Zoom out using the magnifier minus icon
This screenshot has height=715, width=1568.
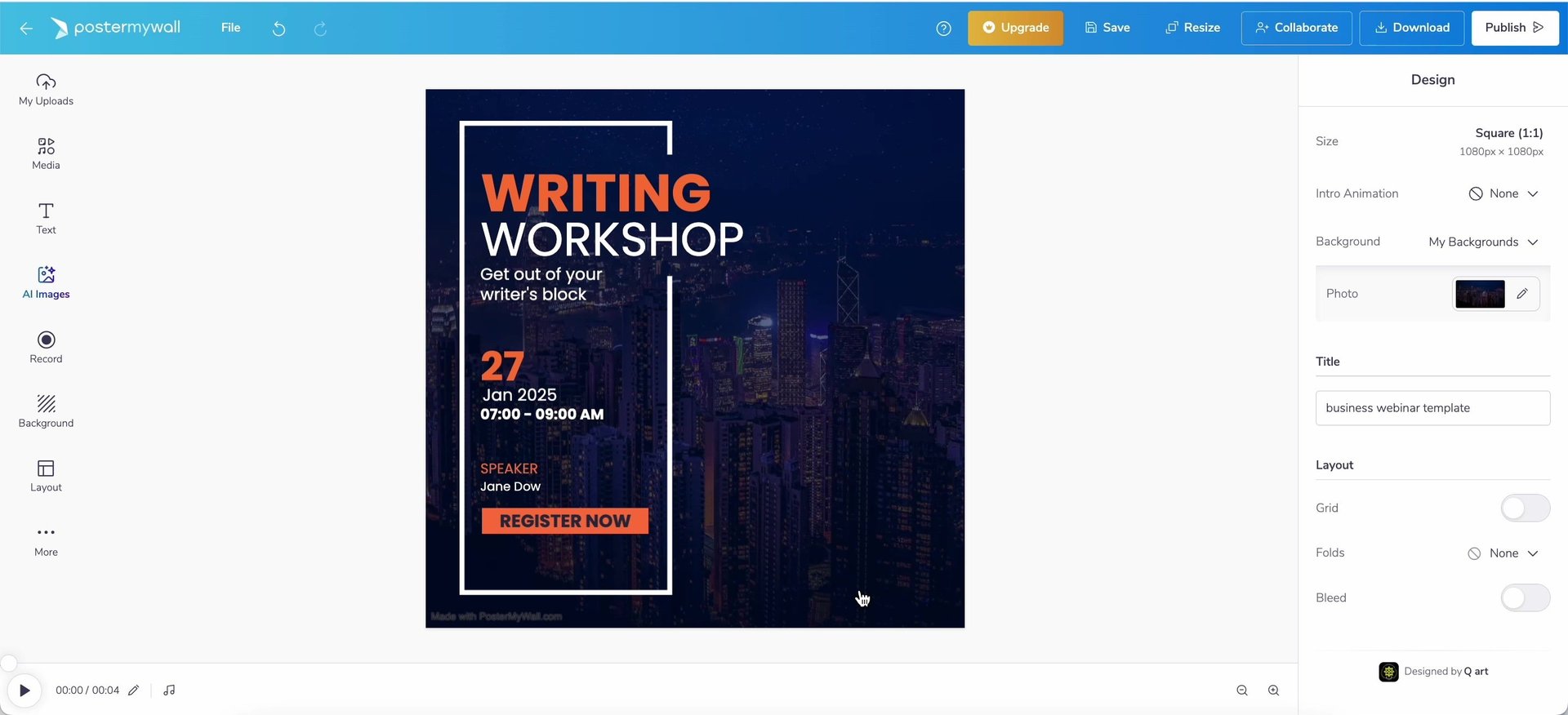click(x=1241, y=691)
